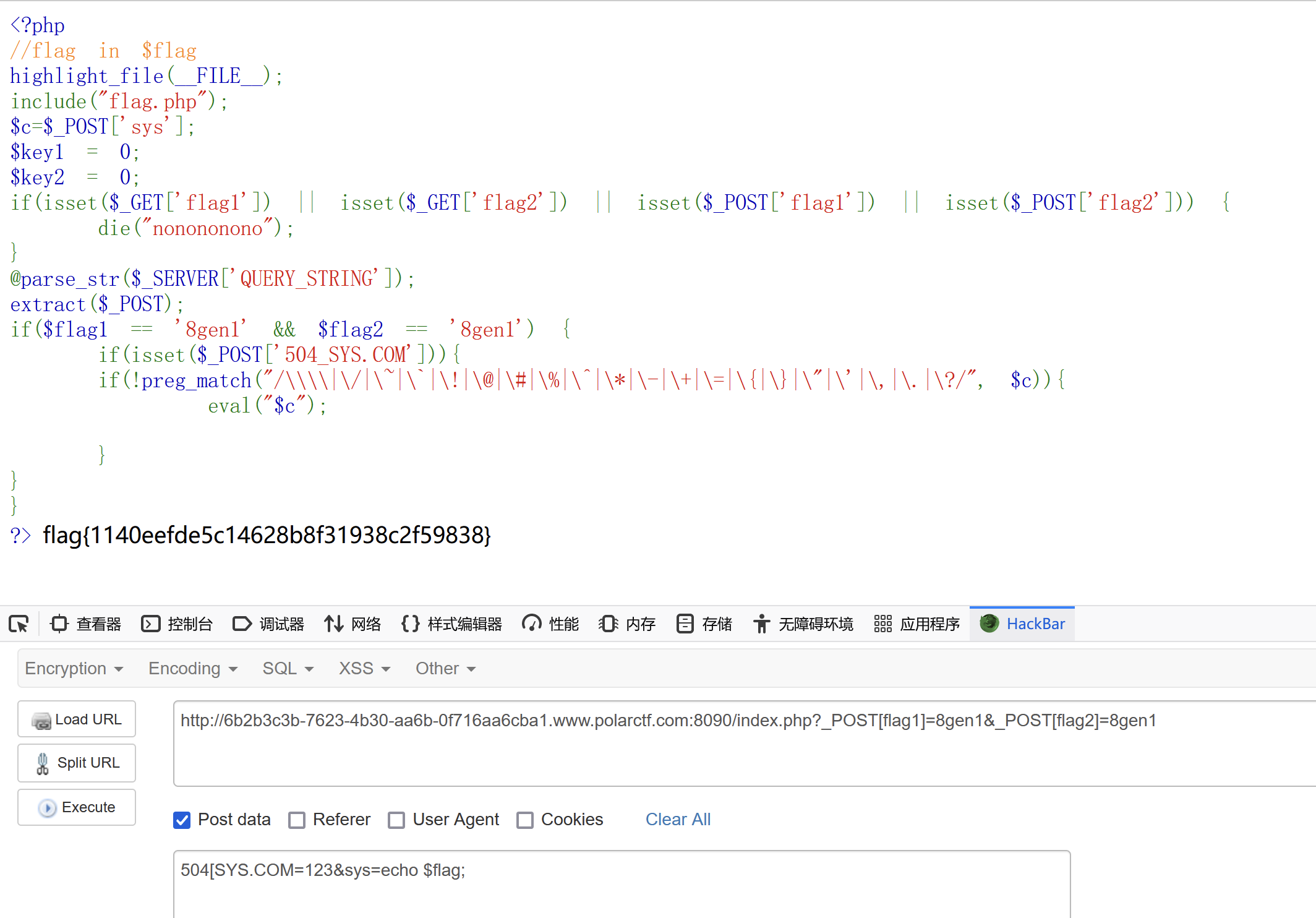Screen dimensions: 1316x918
Task: Expand the Encryption dropdown menu
Action: tap(74, 669)
